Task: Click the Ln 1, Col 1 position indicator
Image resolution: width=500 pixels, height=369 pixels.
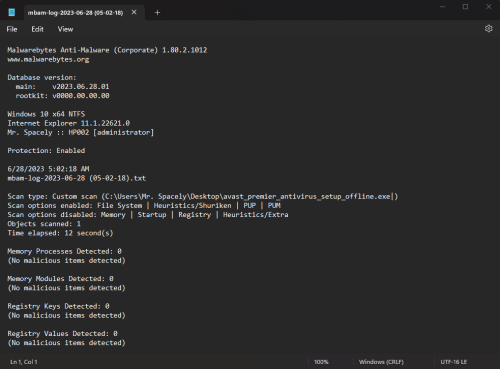Action: (24, 362)
